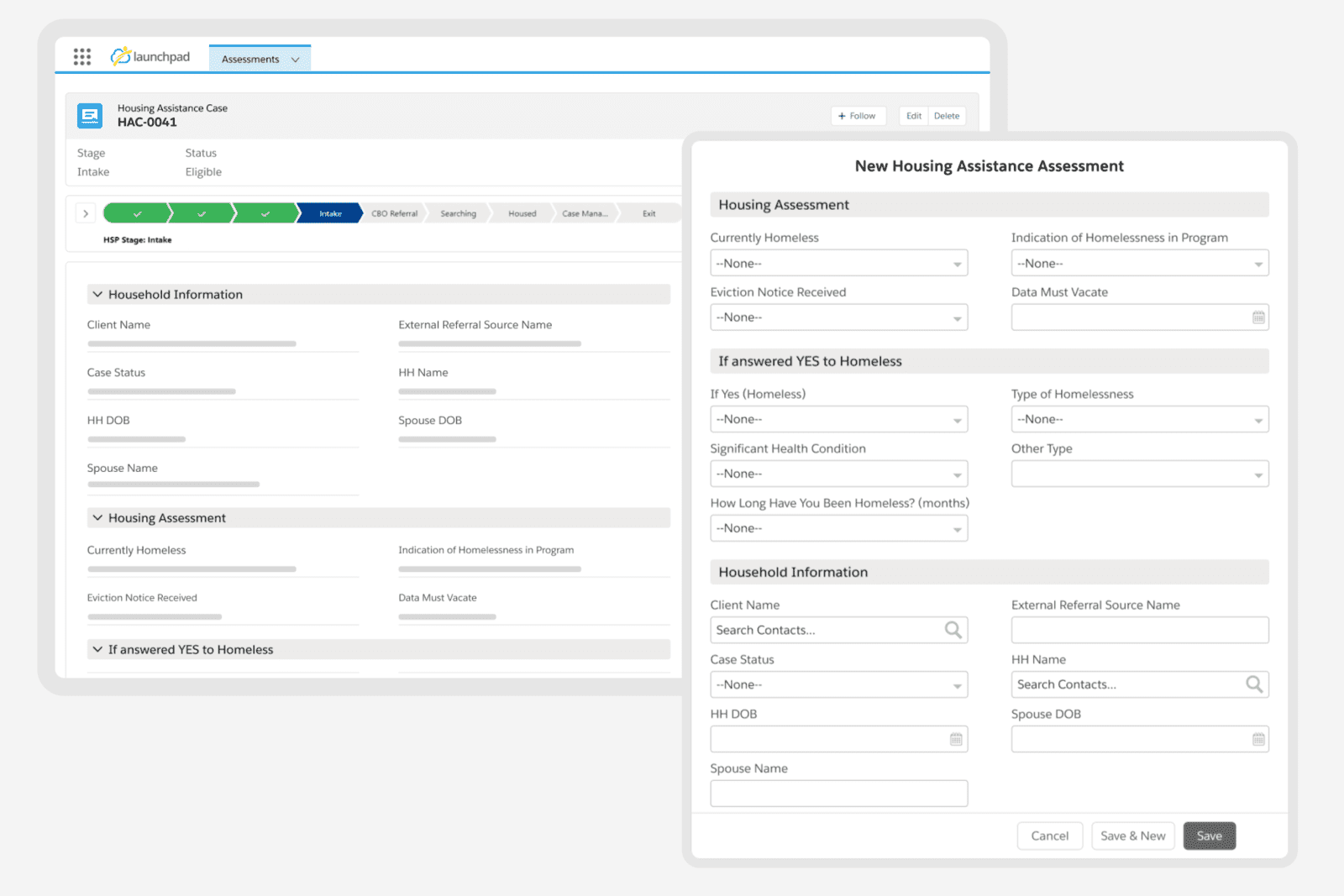This screenshot has width=1344, height=896.
Task: Click the New Housing Assistance Assessment title
Action: [x=989, y=166]
